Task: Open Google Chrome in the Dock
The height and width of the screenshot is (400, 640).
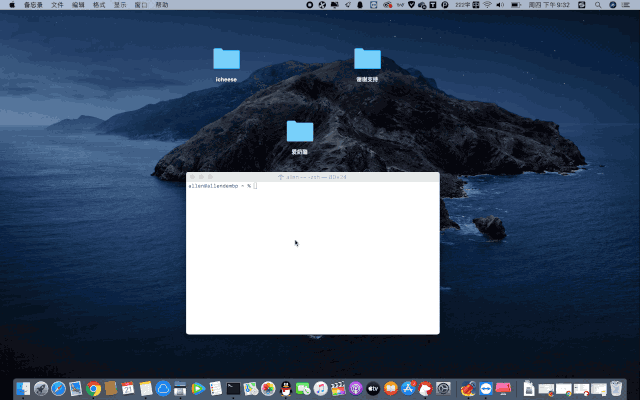Action: tap(93, 389)
